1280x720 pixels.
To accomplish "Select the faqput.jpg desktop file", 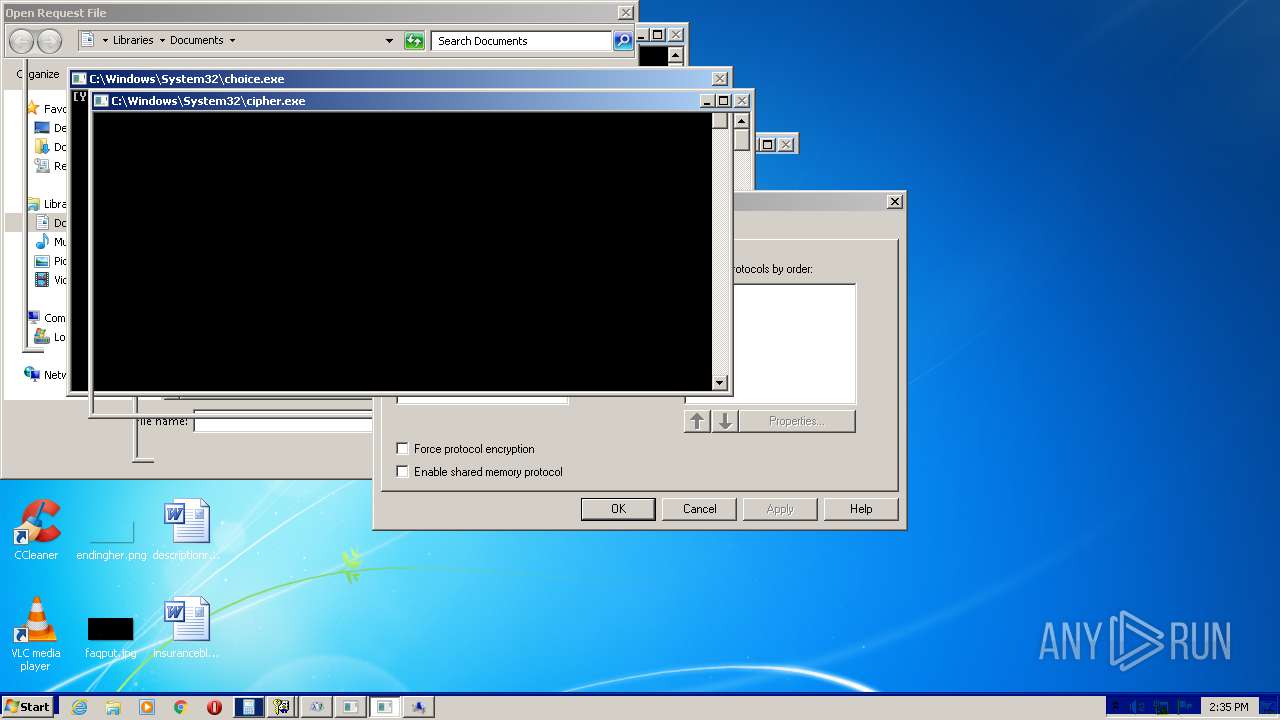I will pos(111,638).
